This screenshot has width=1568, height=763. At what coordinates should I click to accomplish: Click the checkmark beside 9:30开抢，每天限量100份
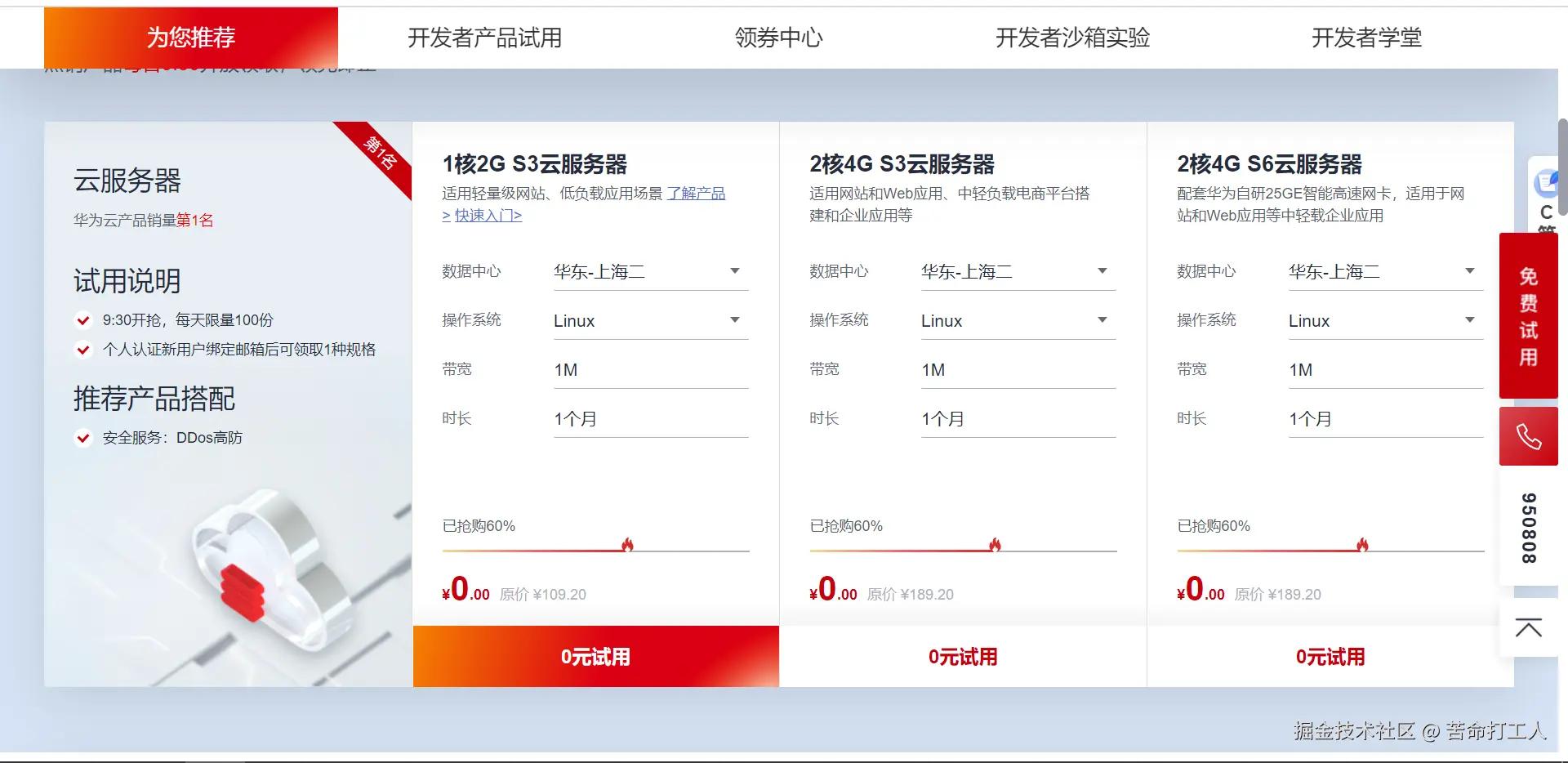coord(82,320)
